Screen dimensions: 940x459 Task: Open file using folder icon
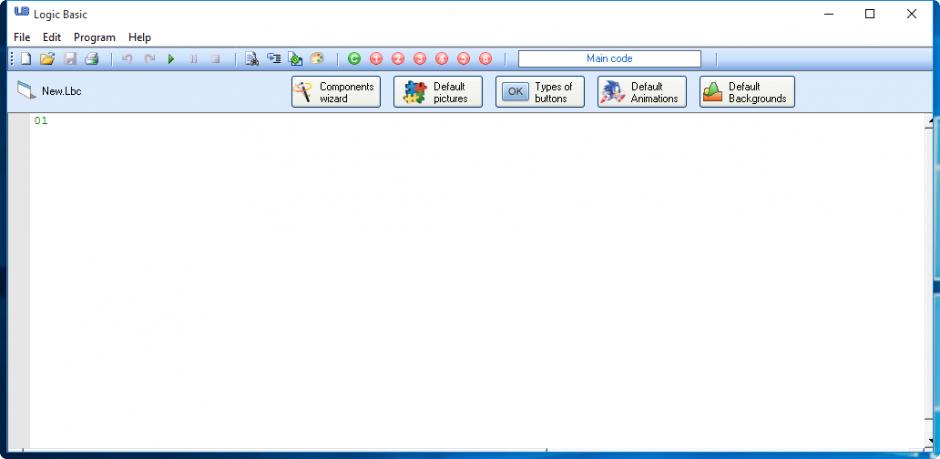click(x=47, y=59)
